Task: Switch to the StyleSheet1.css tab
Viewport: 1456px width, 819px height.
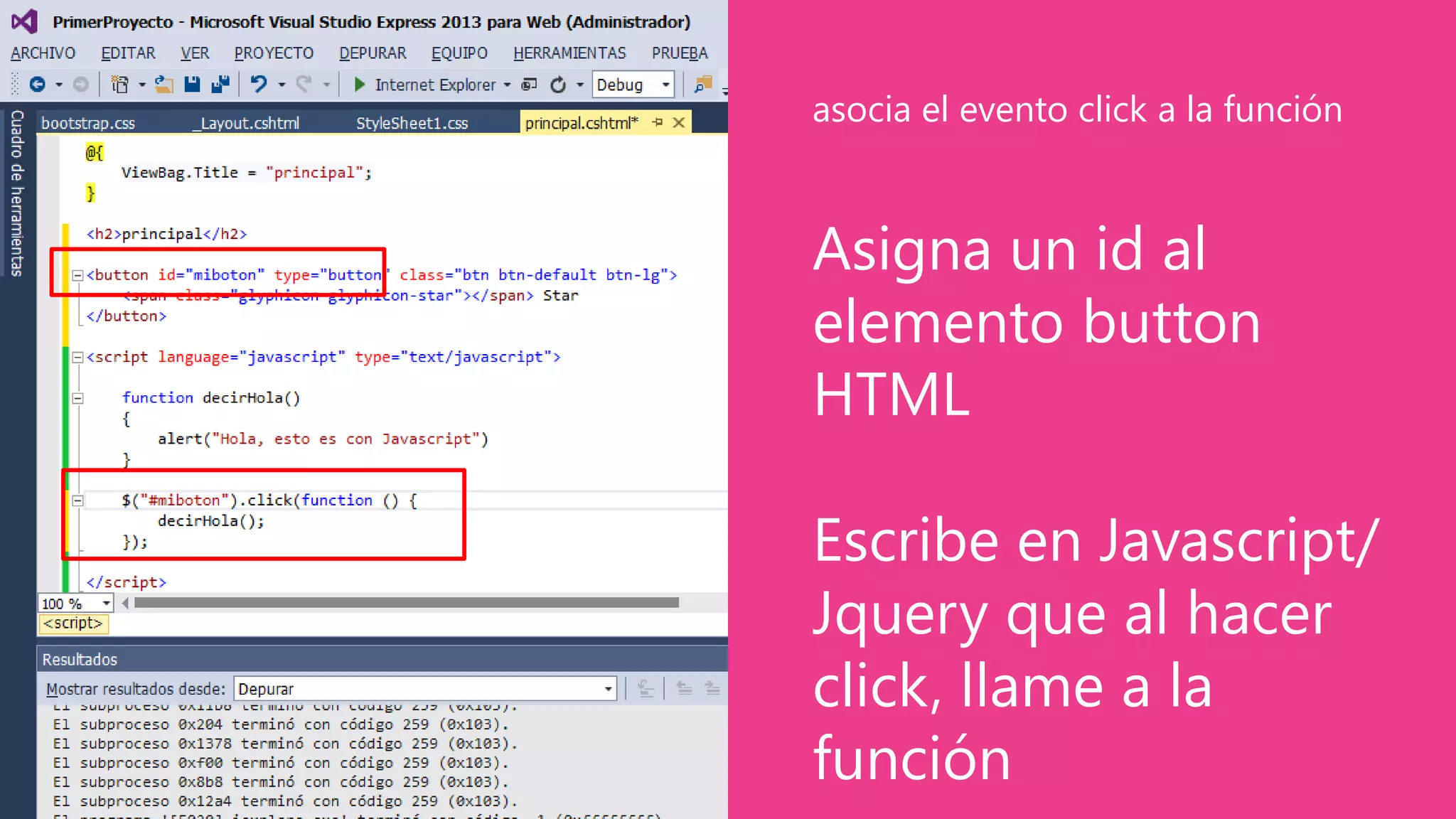Action: [x=412, y=123]
